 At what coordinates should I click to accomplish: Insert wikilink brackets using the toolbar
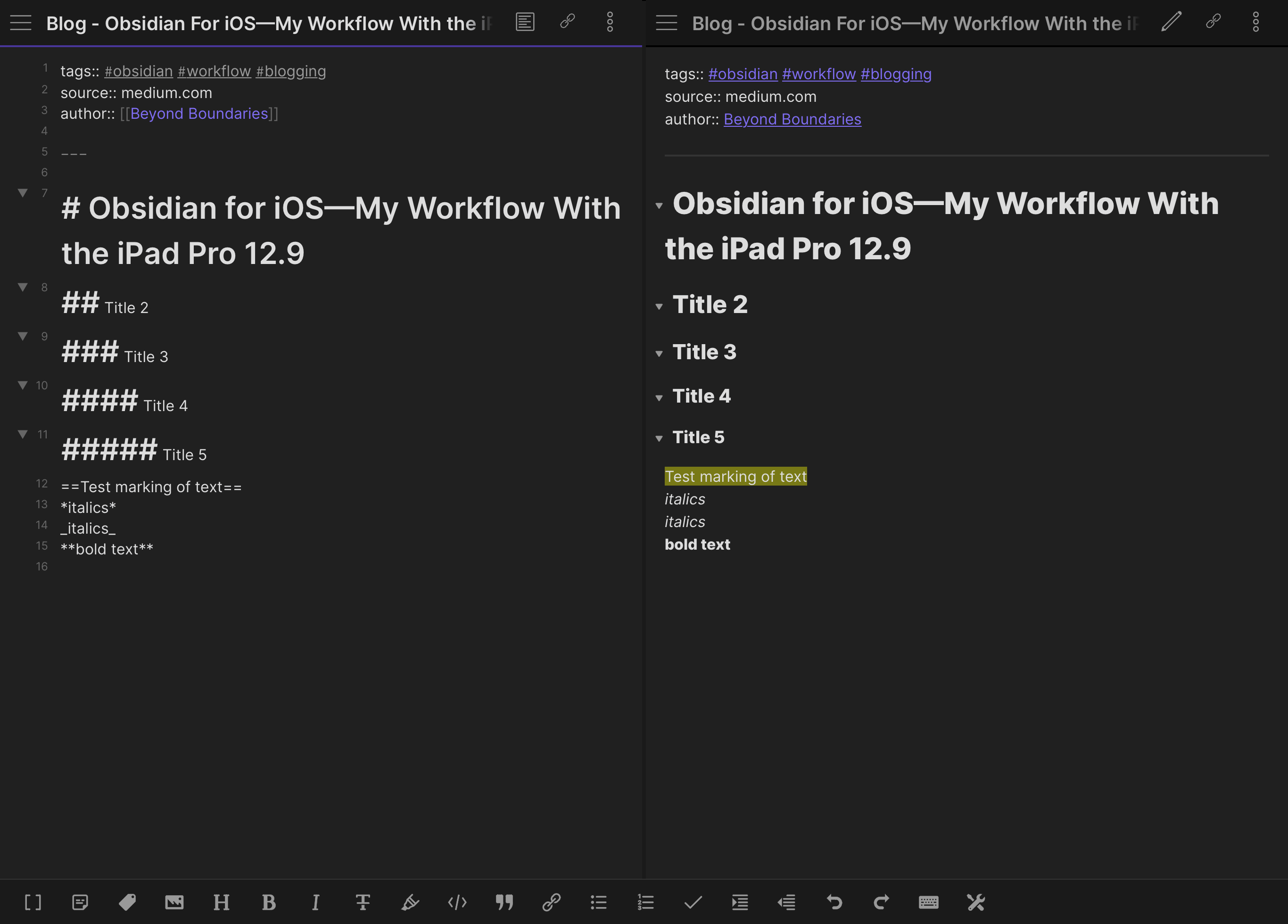click(33, 902)
